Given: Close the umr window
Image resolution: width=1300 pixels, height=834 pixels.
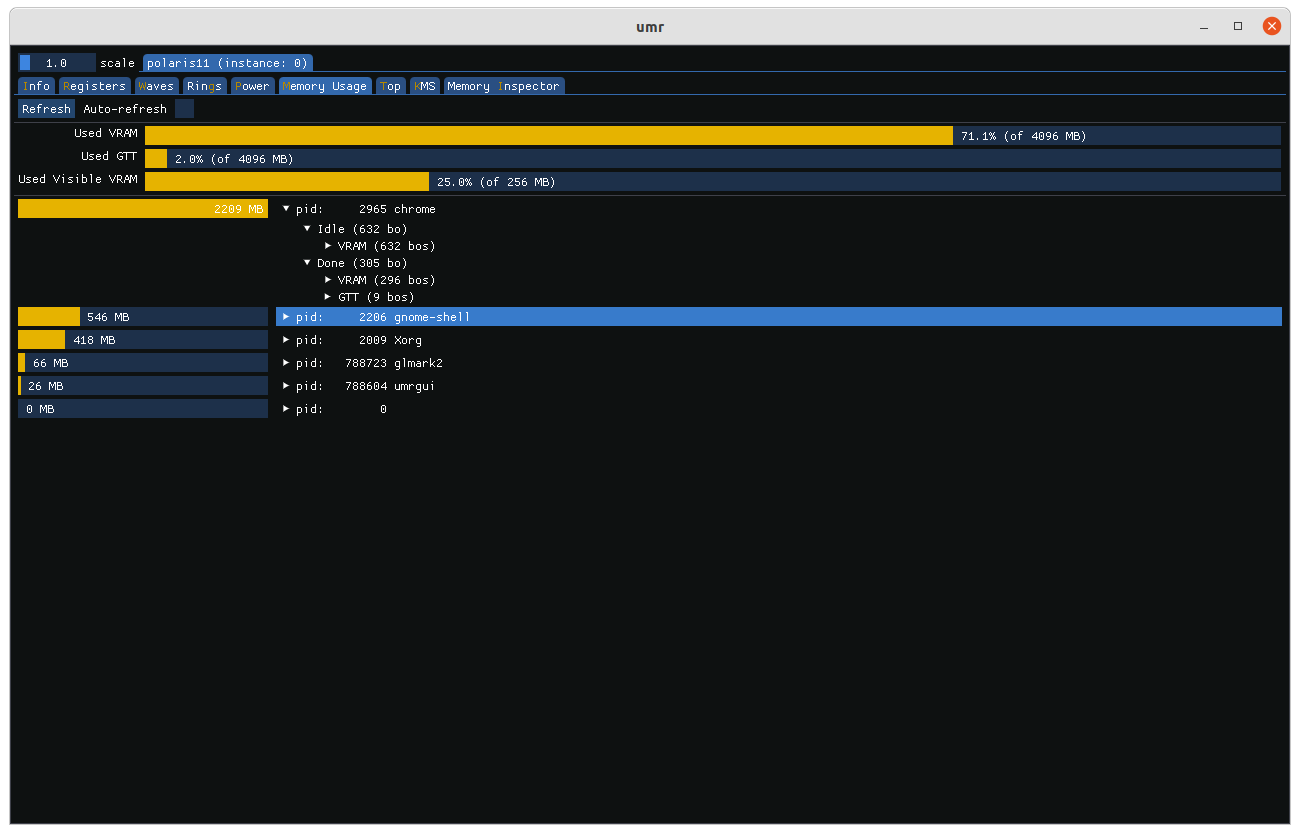Looking at the screenshot, I should [x=1272, y=26].
